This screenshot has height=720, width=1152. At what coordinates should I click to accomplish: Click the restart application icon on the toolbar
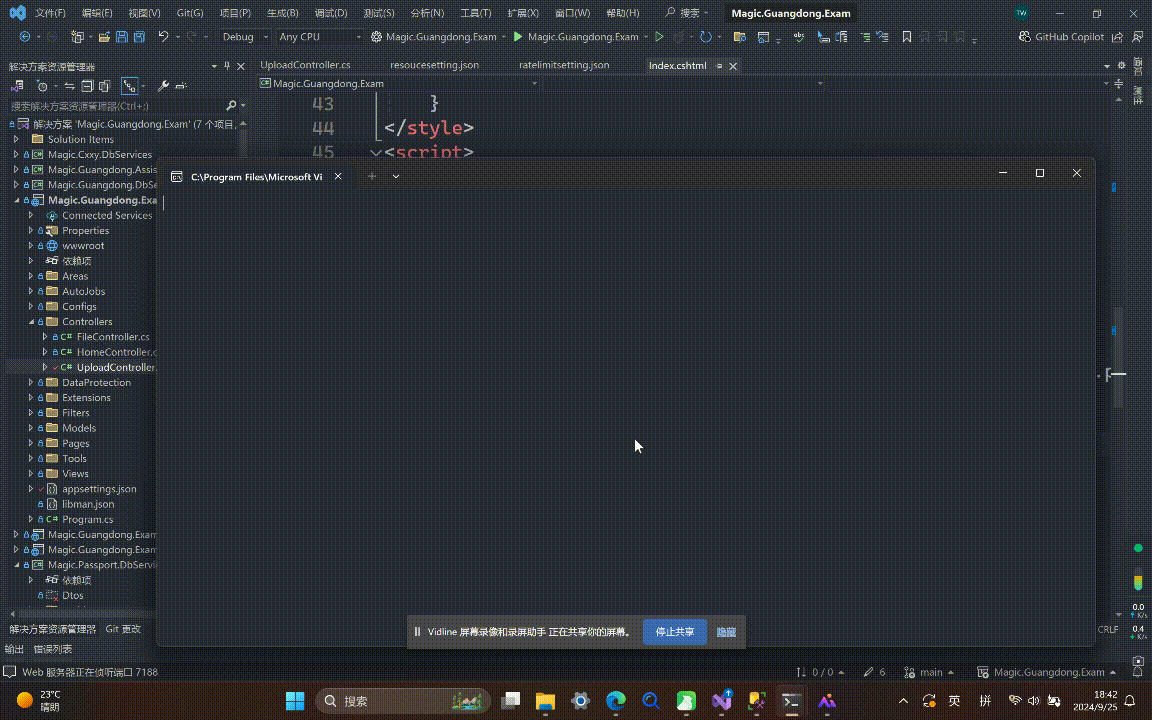(707, 36)
